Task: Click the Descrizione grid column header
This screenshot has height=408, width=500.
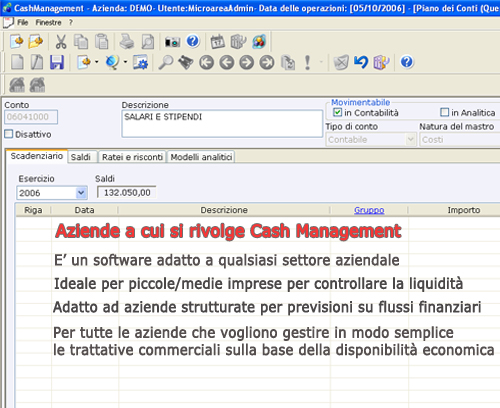Action: [x=224, y=210]
